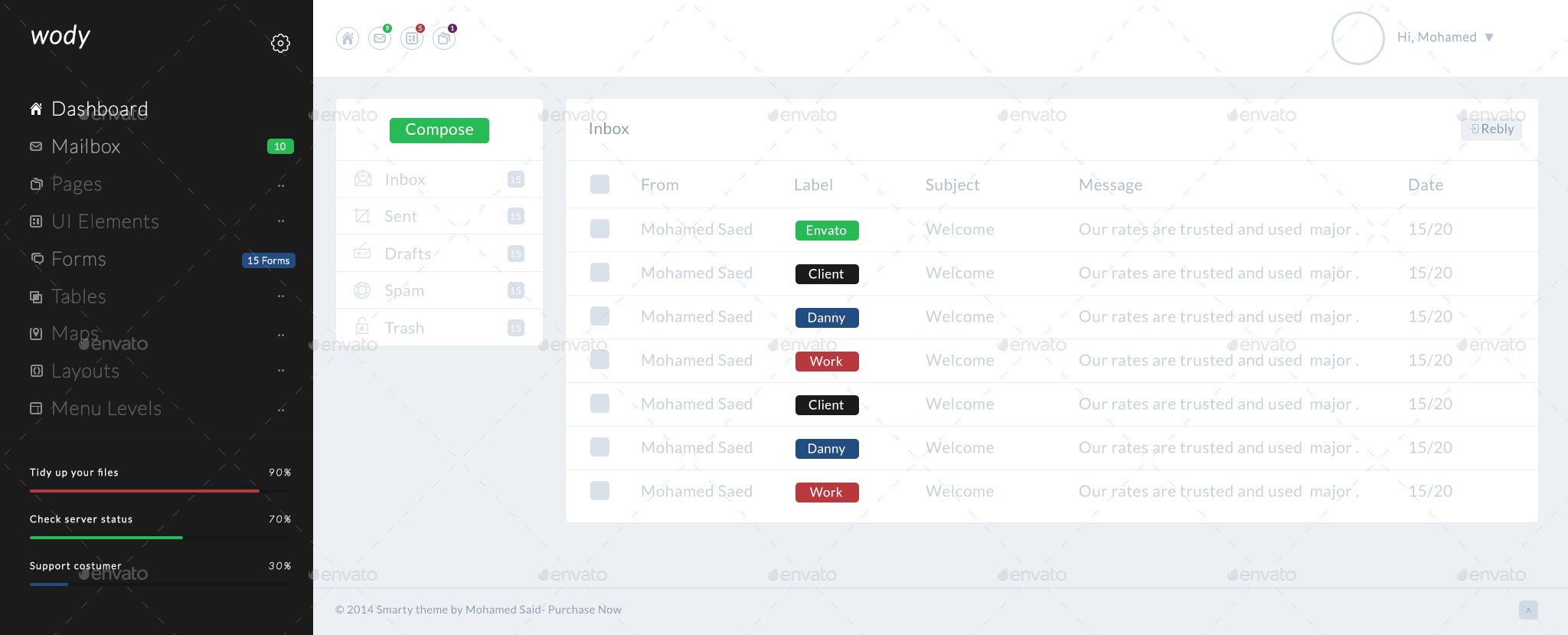Click the user avatar circle
The height and width of the screenshot is (635, 1568).
pos(1357,38)
